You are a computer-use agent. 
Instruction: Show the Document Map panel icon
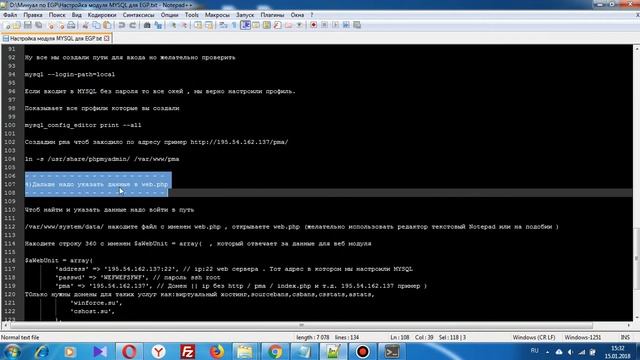pyautogui.click(x=267, y=25)
